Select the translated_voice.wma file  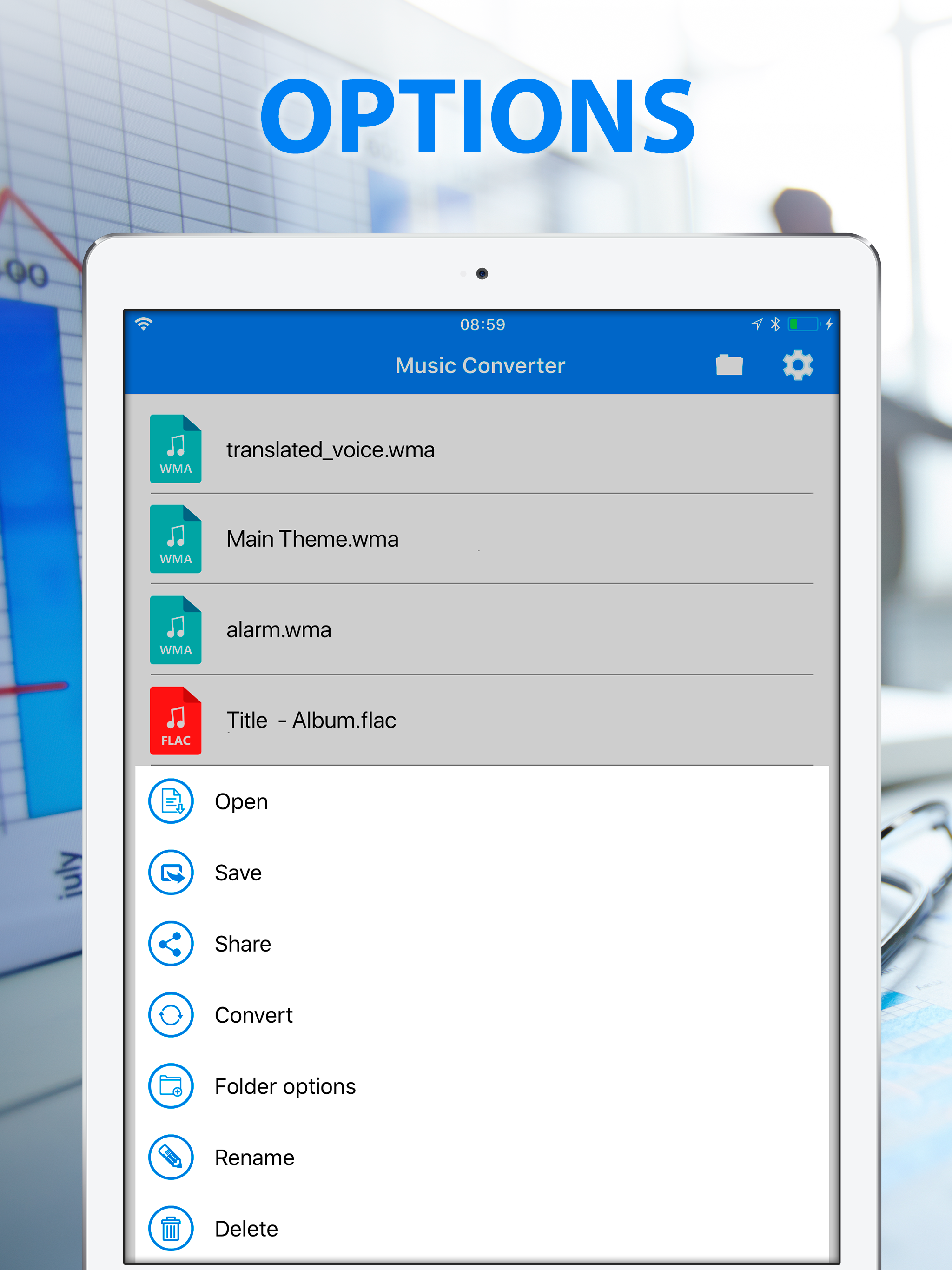(x=330, y=450)
